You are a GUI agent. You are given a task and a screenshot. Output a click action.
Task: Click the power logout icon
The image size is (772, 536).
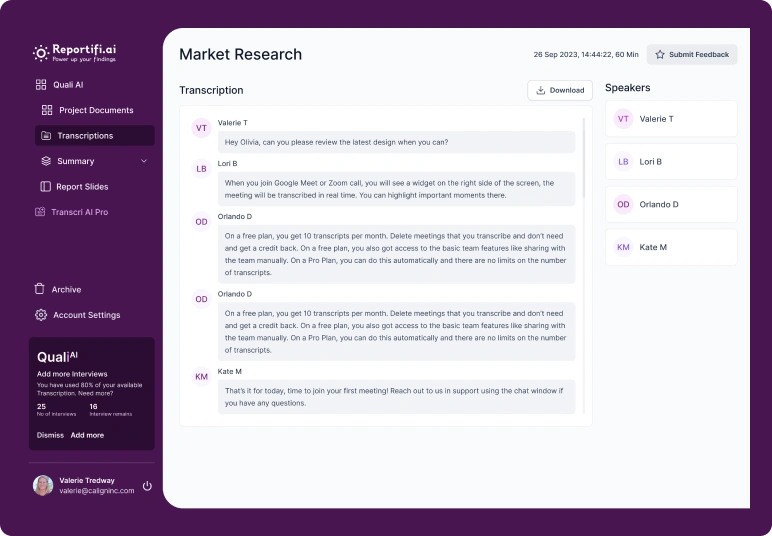tap(147, 486)
